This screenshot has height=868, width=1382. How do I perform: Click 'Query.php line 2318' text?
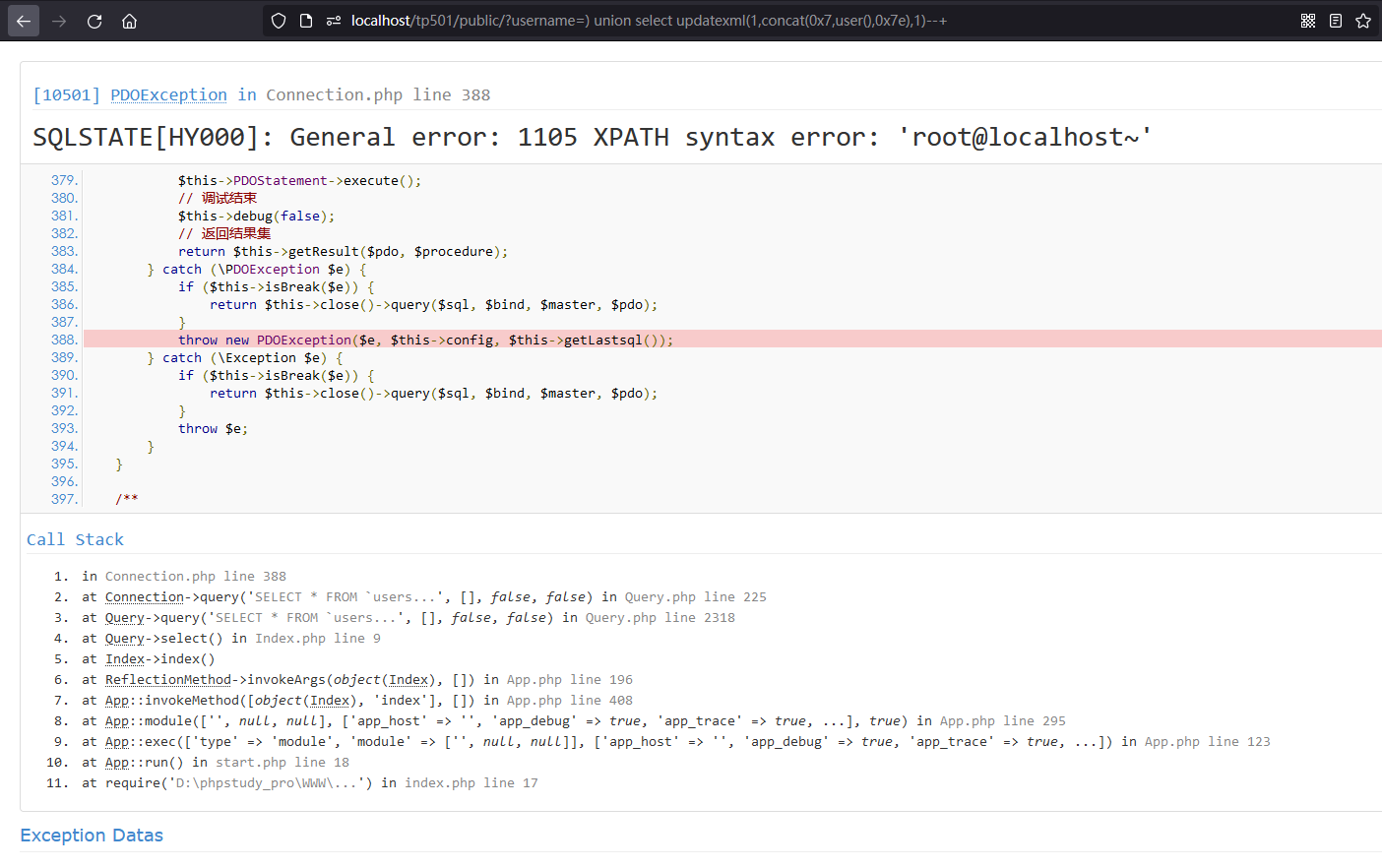click(x=660, y=618)
